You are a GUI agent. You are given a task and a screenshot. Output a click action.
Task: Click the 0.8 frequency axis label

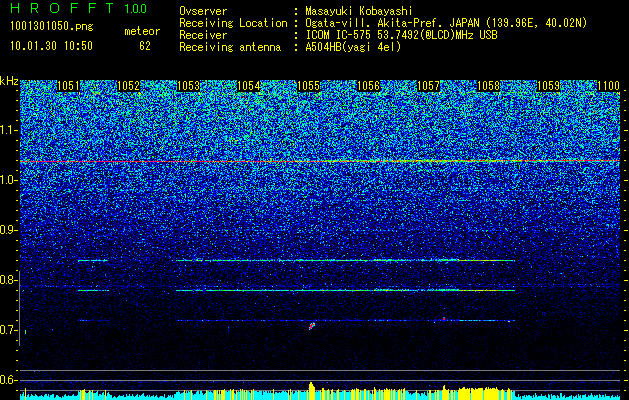tap(8, 280)
